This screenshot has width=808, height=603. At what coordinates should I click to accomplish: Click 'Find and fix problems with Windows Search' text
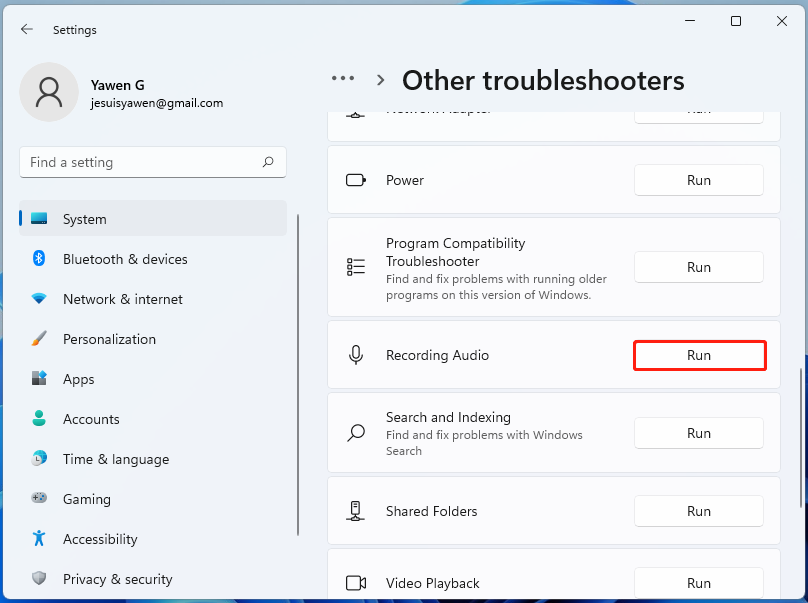(484, 443)
